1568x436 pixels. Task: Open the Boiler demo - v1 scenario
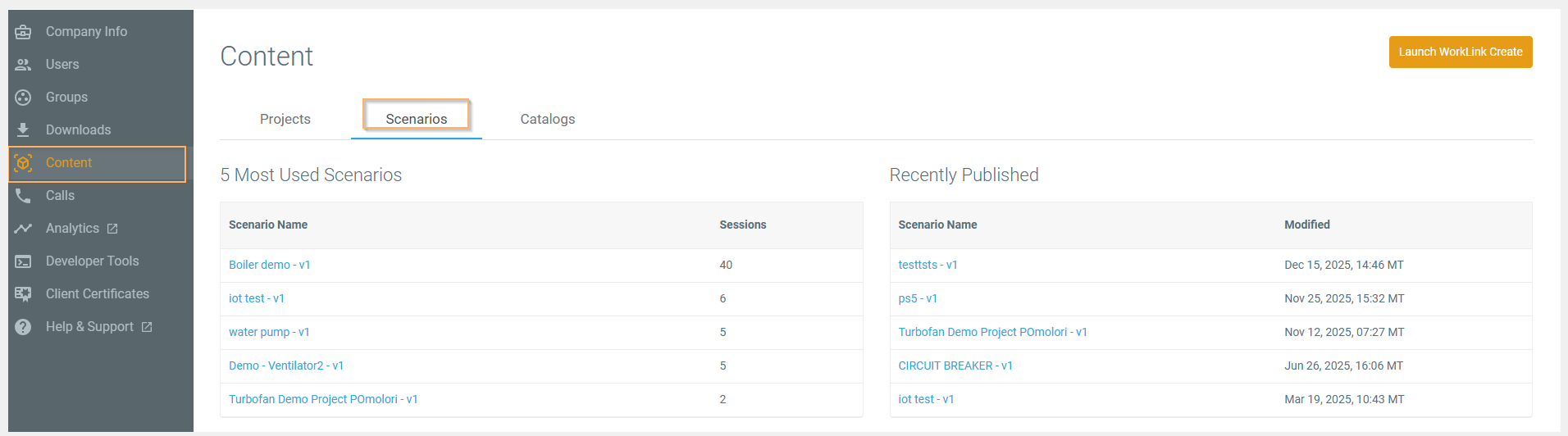(x=269, y=265)
